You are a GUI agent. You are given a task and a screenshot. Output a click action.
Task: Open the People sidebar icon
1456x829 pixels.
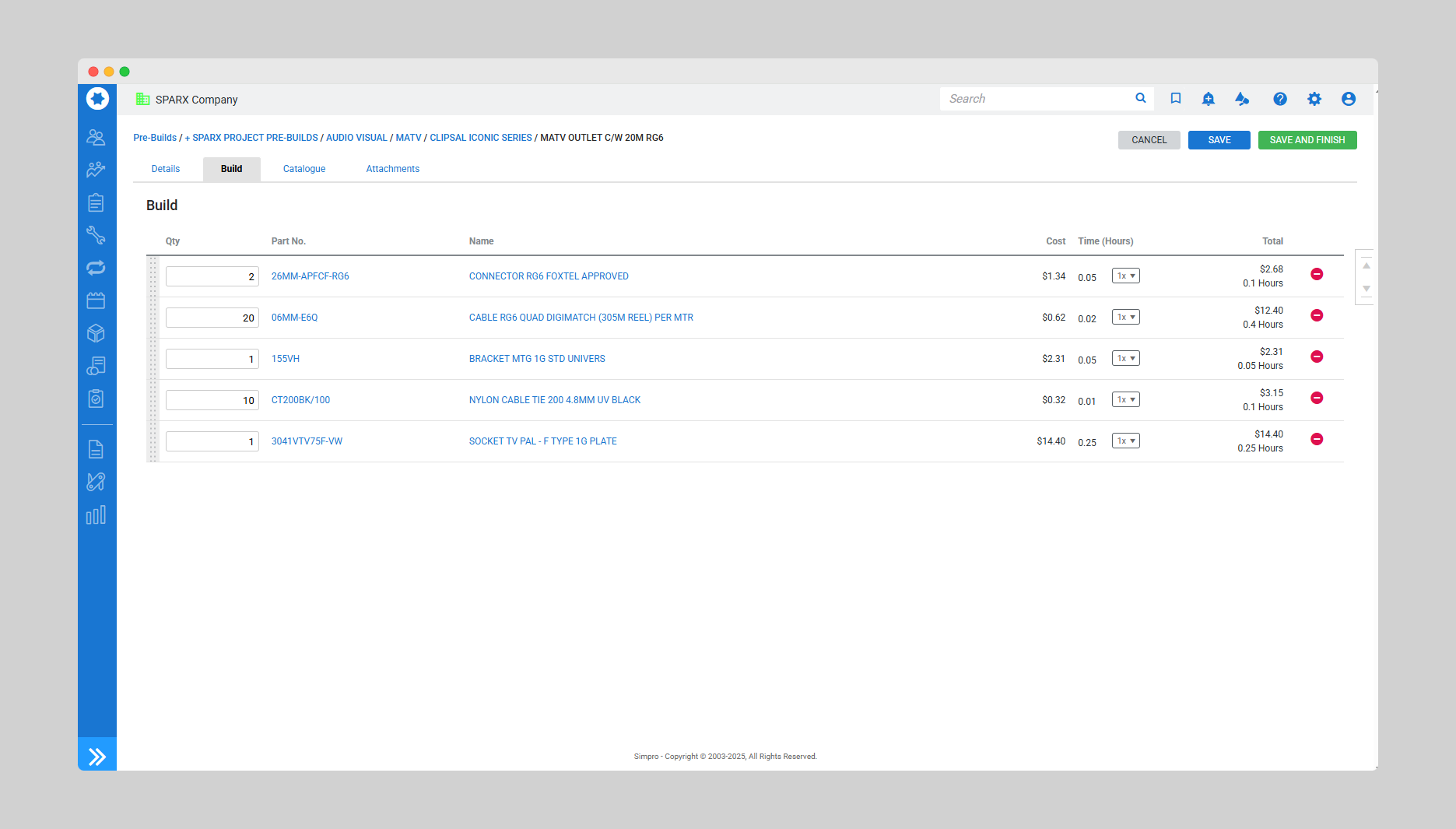coord(96,137)
